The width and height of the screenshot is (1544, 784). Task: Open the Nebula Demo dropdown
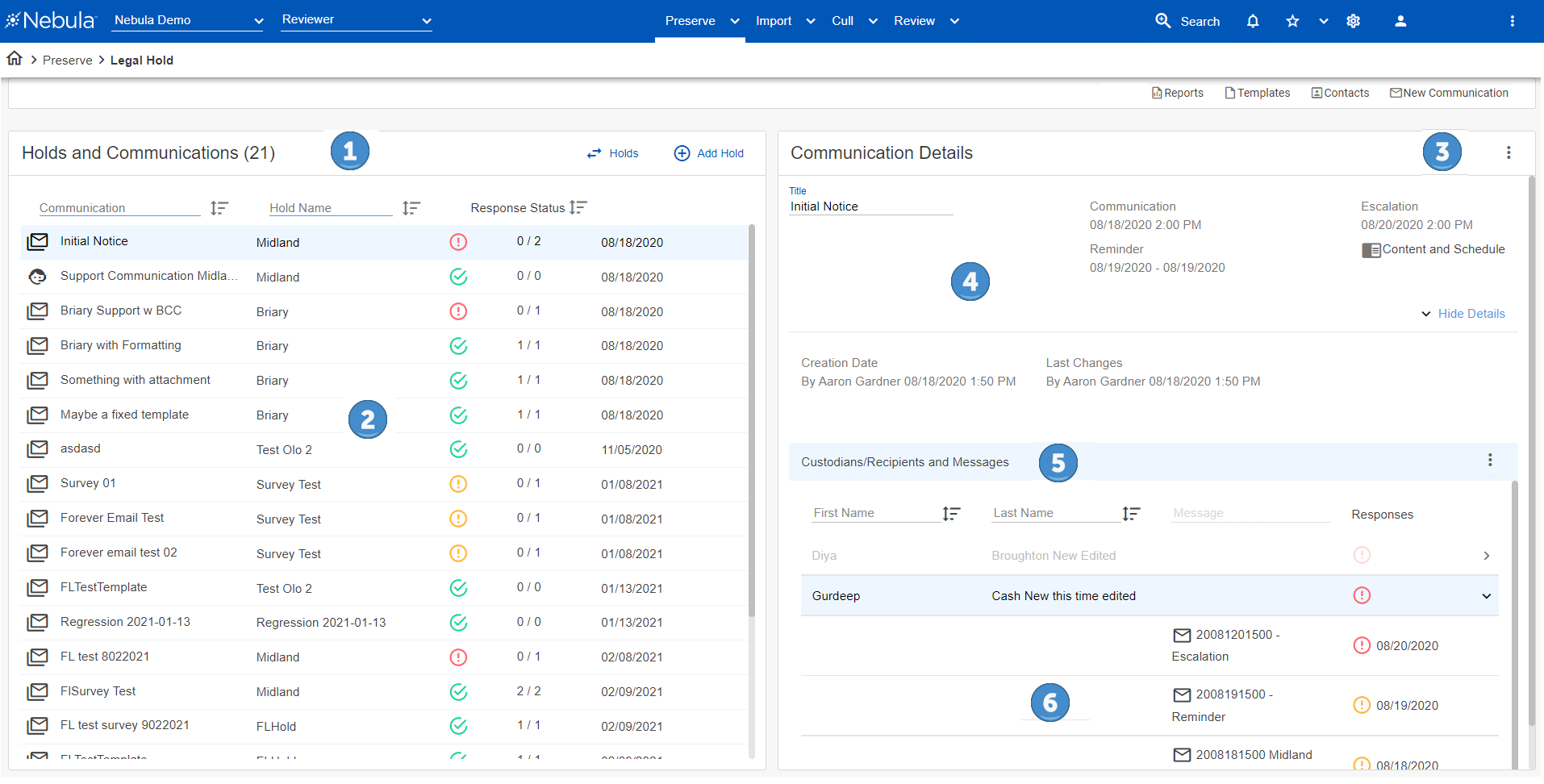[188, 20]
